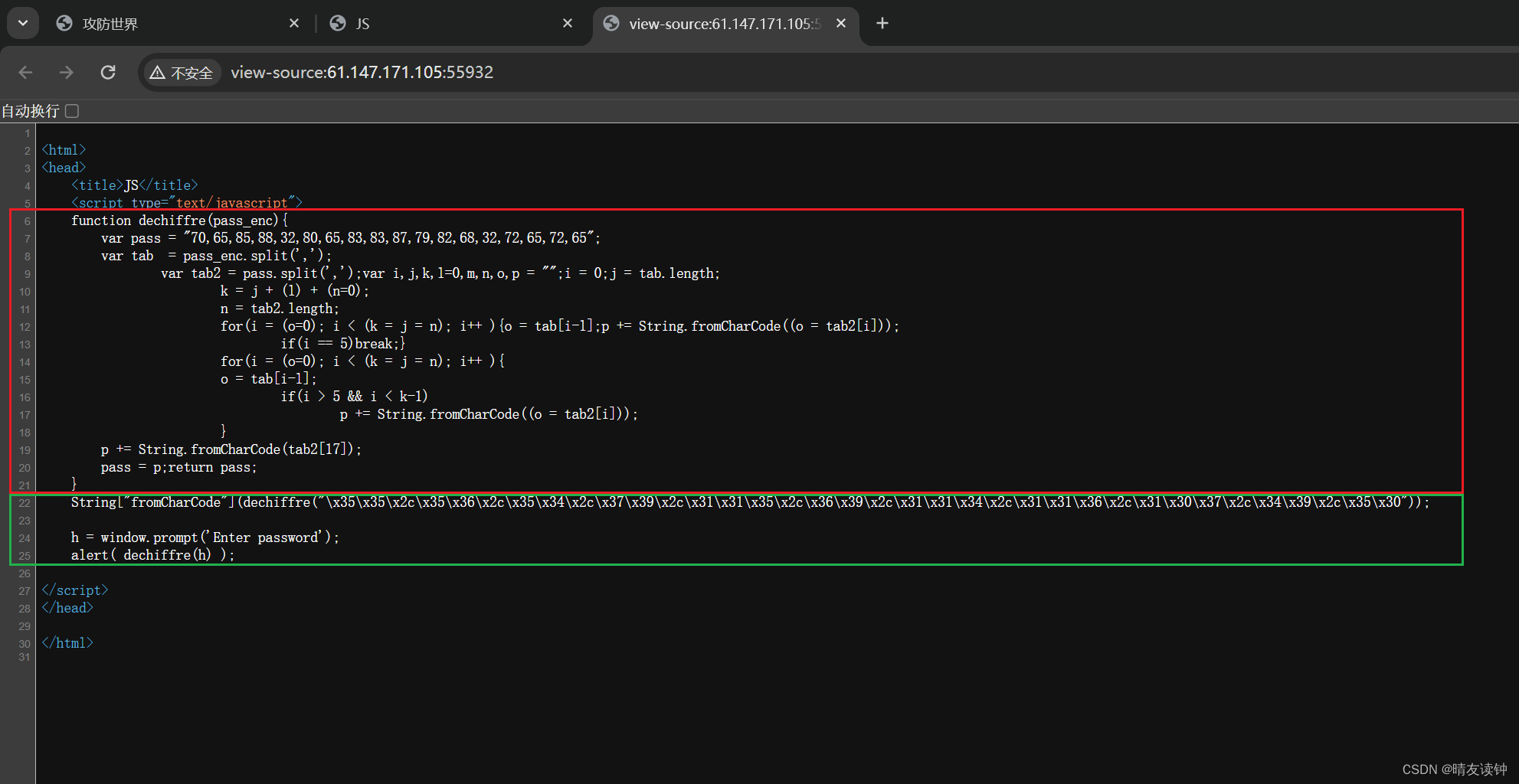Click the forward navigation arrow
Screen dimensions: 1519x784
point(67,72)
